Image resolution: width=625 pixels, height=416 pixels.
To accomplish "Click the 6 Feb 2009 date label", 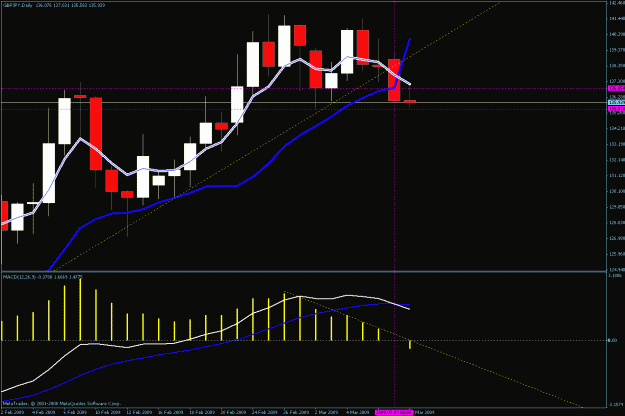I will [75, 412].
